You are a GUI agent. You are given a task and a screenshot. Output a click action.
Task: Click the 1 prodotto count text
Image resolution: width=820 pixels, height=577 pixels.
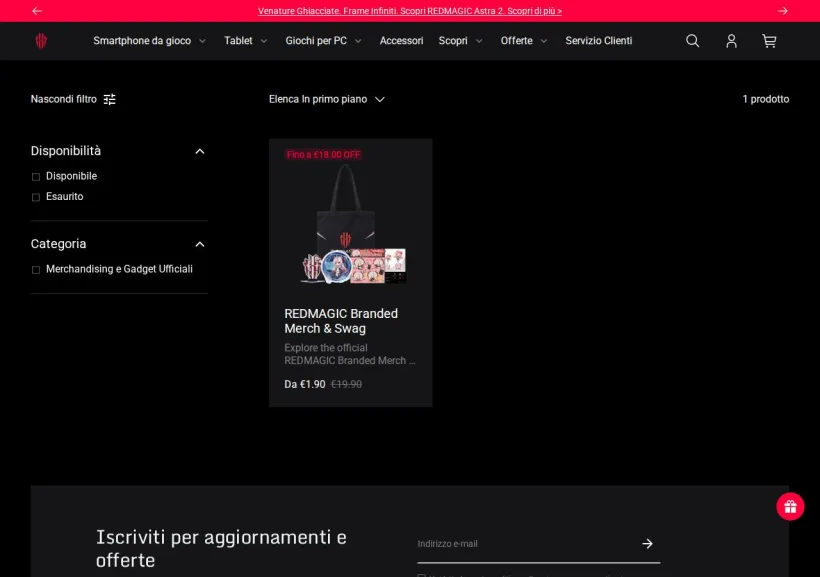pyautogui.click(x=766, y=99)
